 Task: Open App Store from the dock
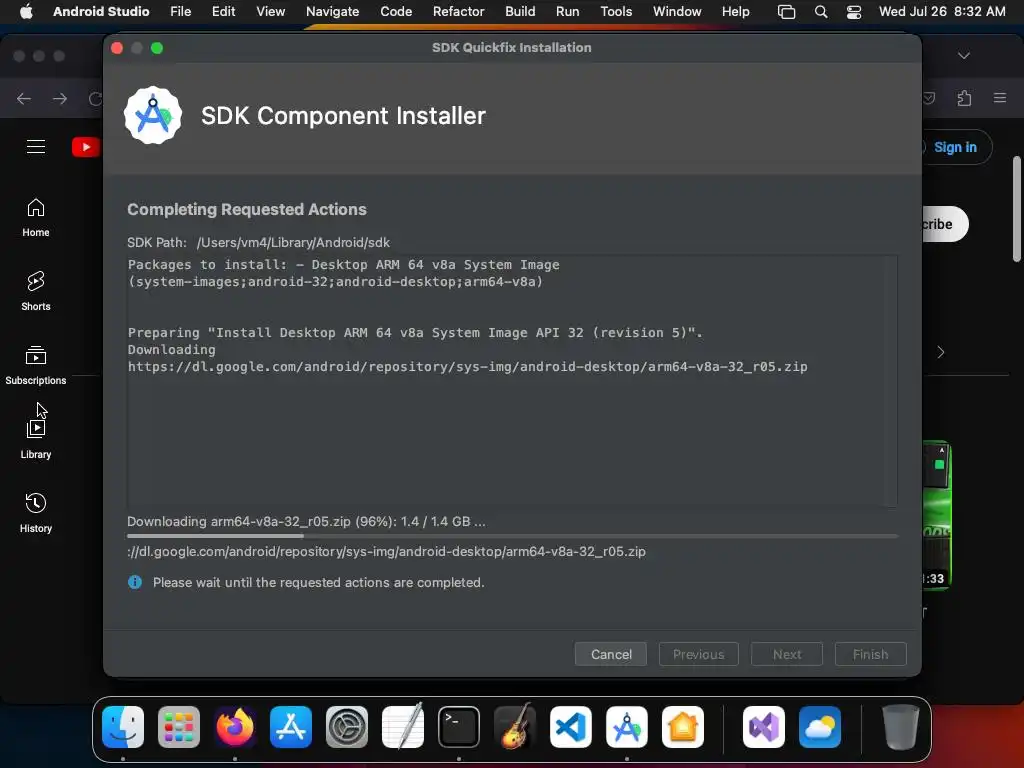291,727
